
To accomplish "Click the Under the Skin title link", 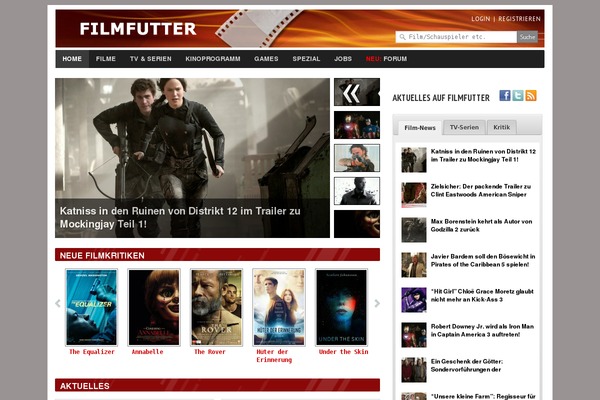I will coord(343,352).
